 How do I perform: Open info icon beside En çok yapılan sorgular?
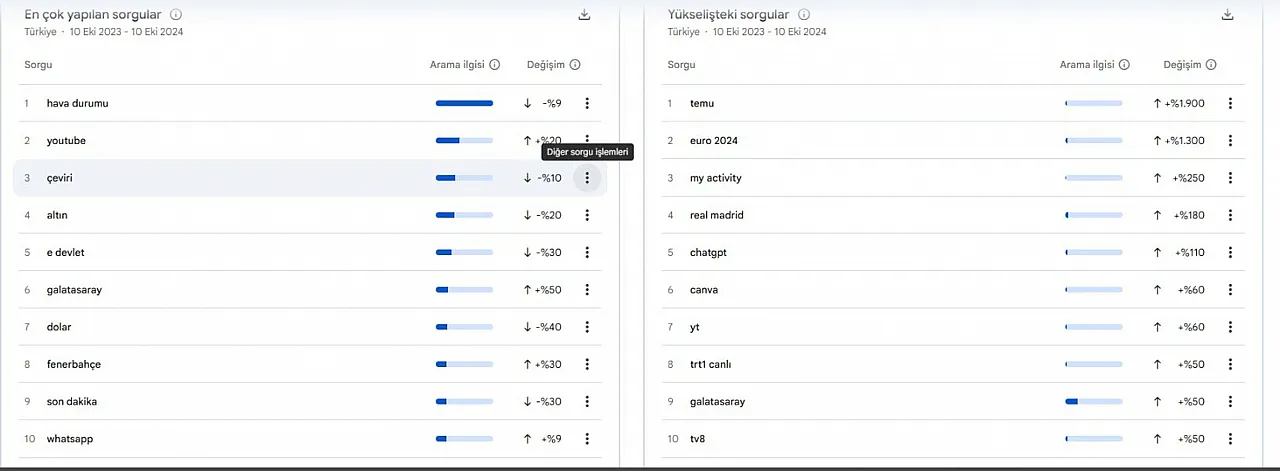pos(176,15)
